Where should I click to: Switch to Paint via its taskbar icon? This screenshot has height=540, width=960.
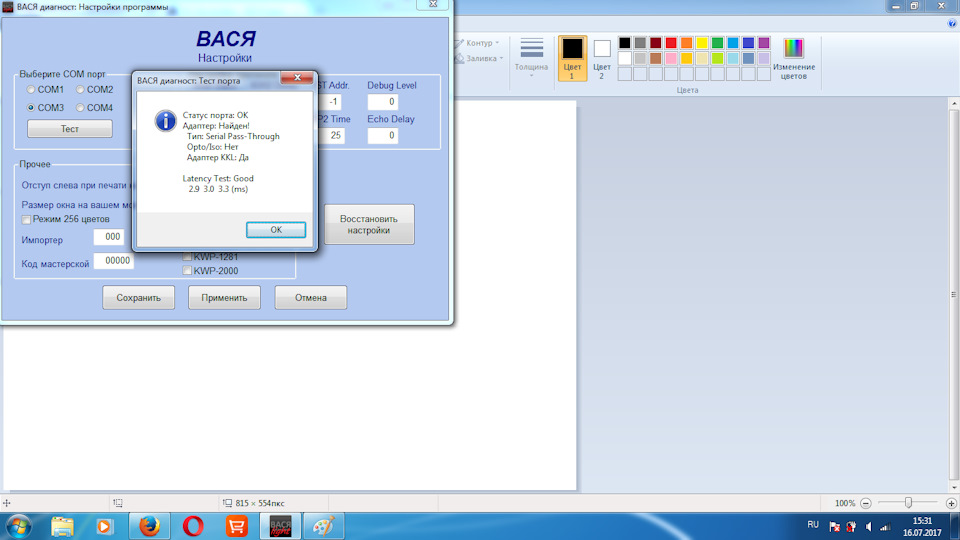tap(324, 526)
